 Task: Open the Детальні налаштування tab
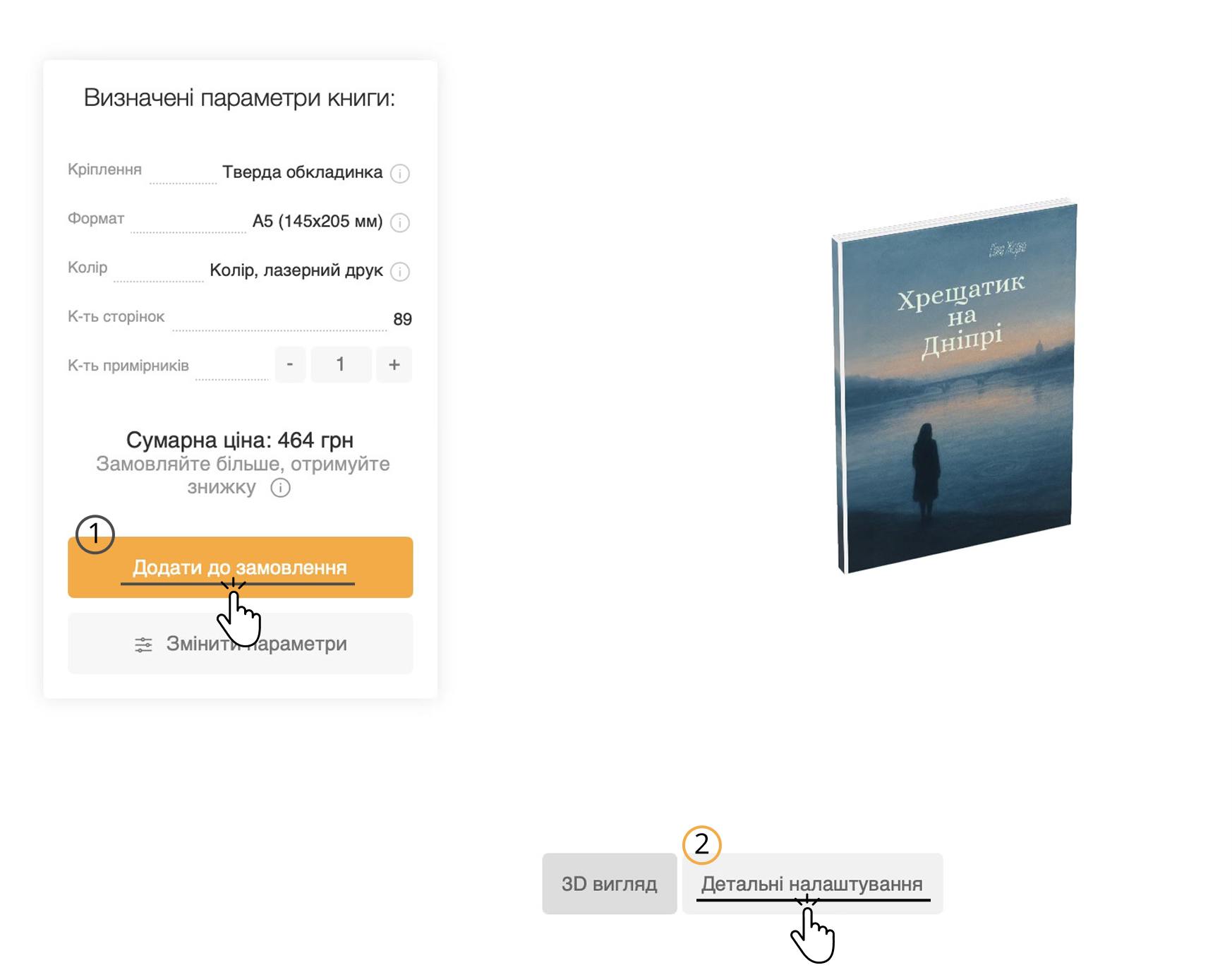(811, 884)
